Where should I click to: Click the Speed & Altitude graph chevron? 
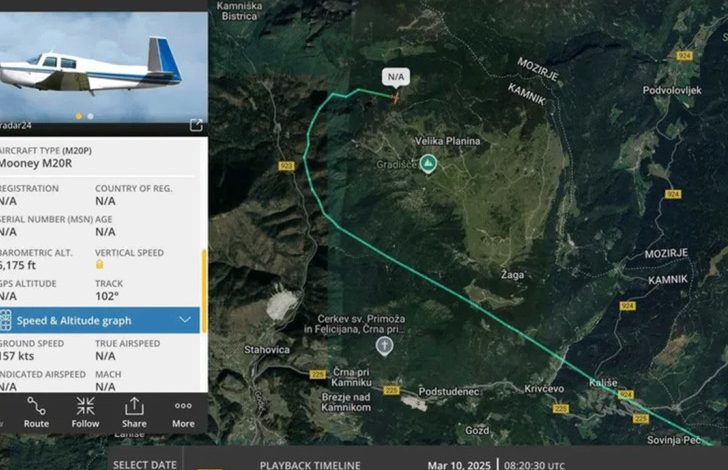(x=185, y=320)
